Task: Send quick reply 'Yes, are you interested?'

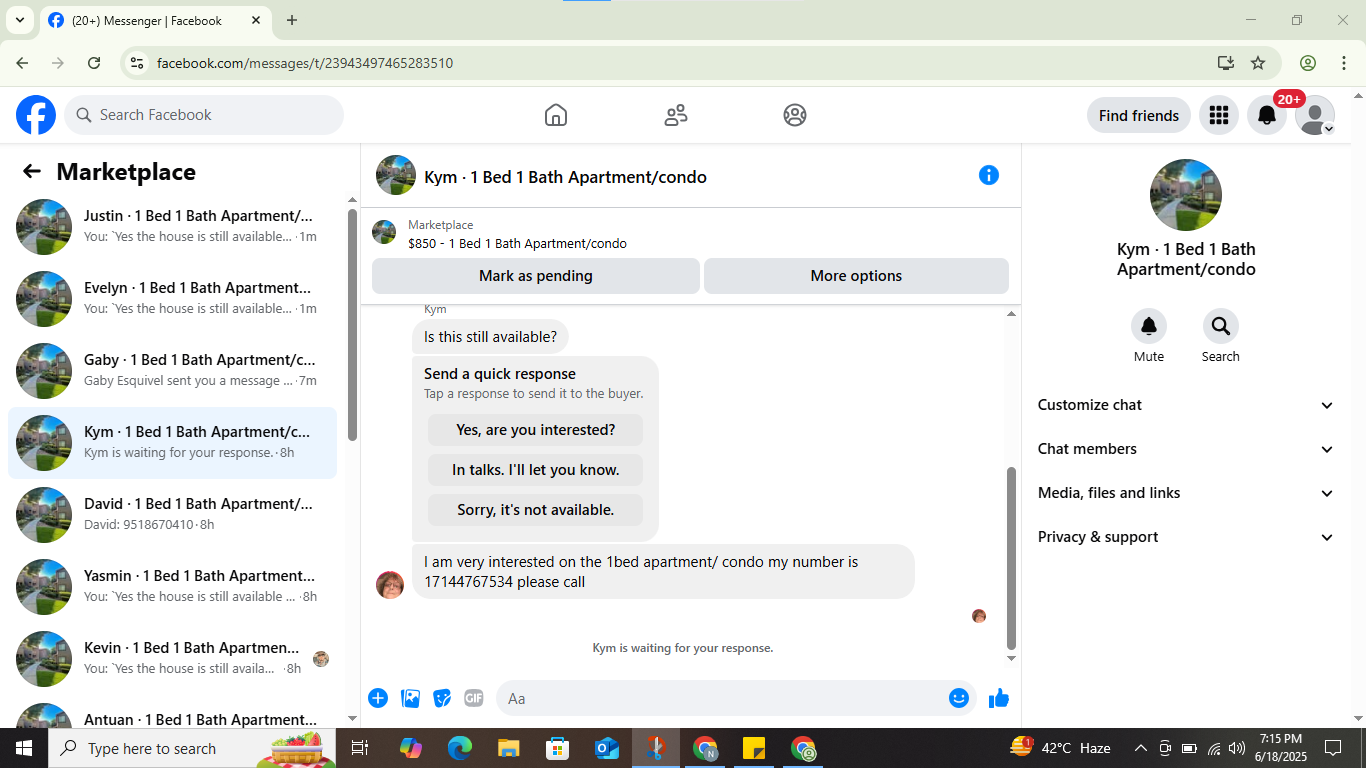Action: coord(536,430)
